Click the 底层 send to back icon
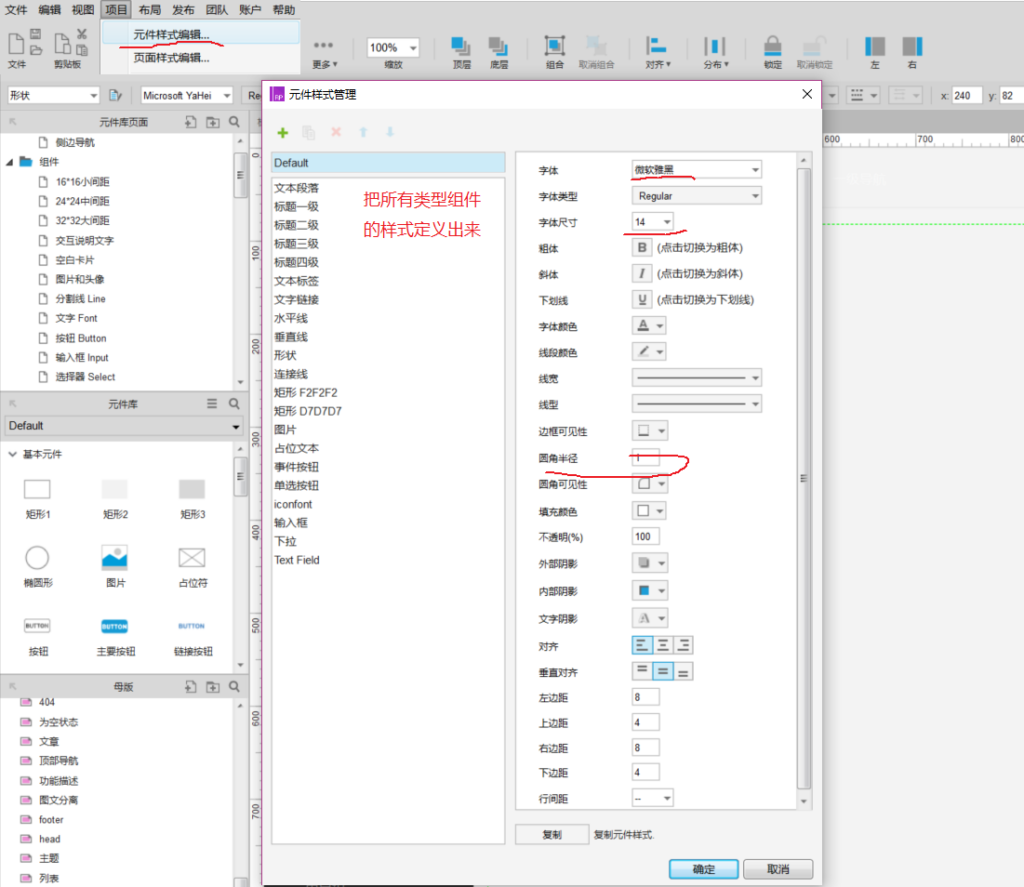This screenshot has width=1024, height=887. coord(498,46)
